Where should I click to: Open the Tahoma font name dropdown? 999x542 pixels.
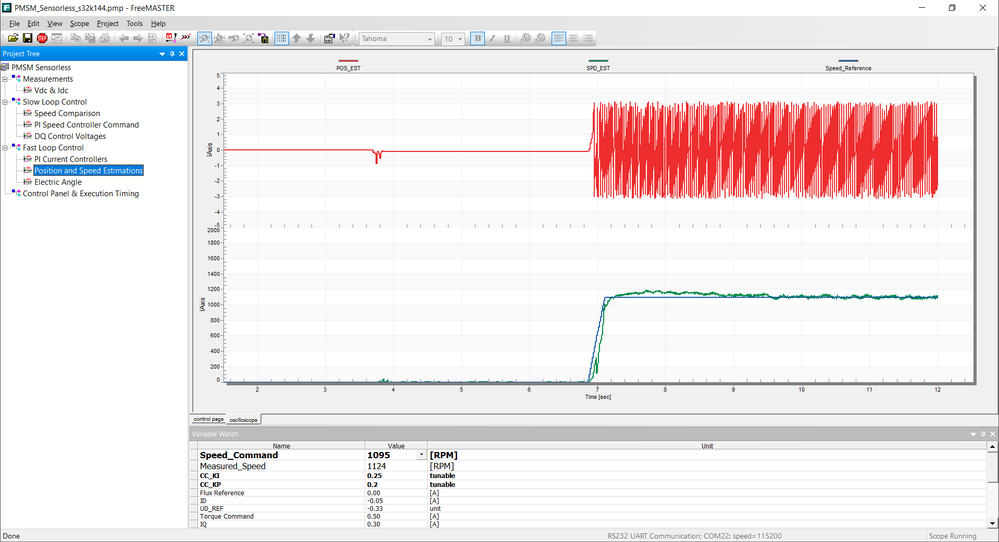(430, 39)
